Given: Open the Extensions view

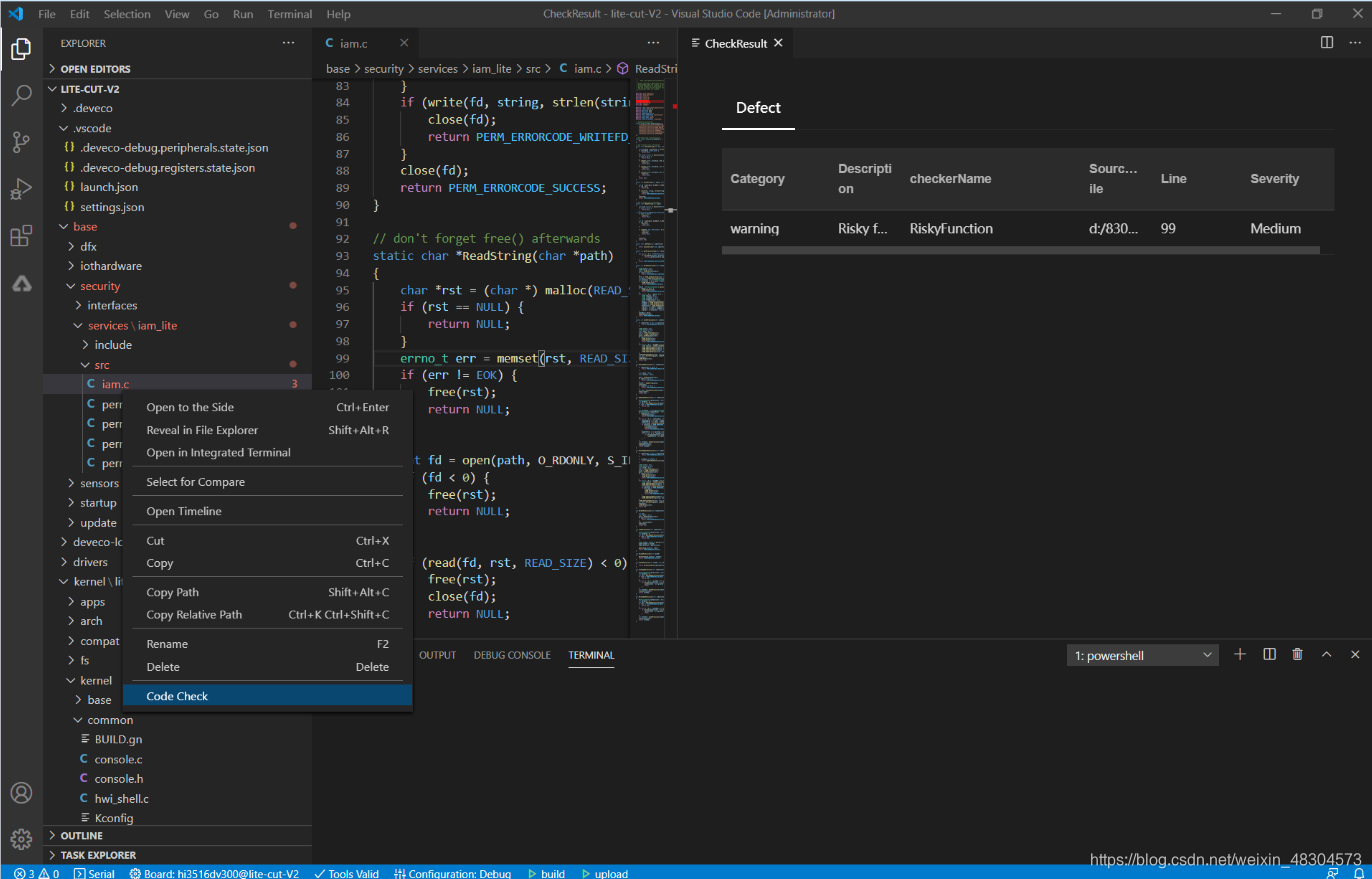Looking at the screenshot, I should (21, 237).
